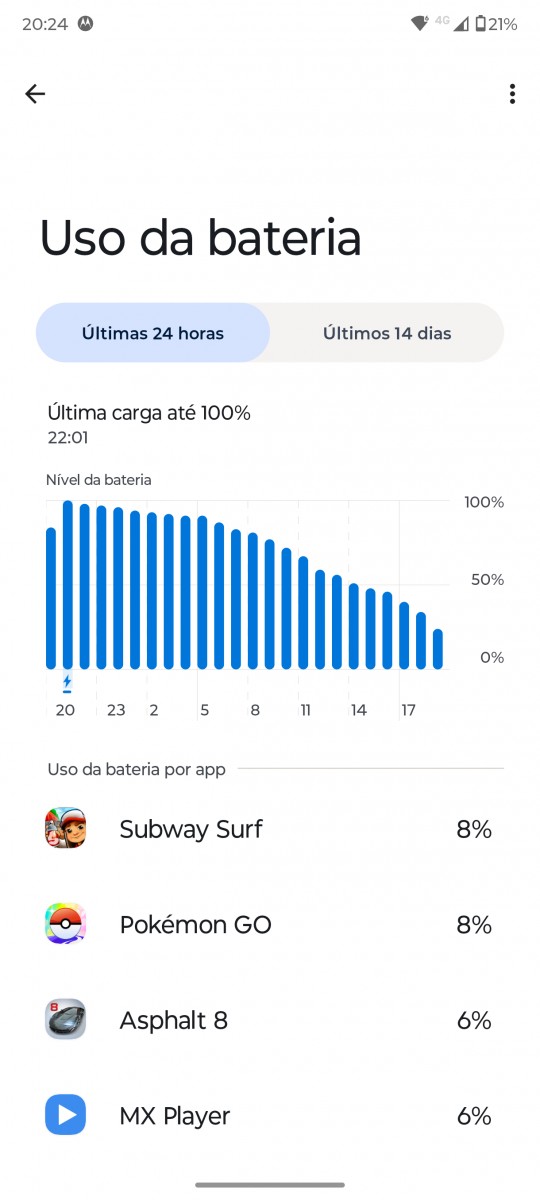This screenshot has height=1200, width=540.
Task: Open Subway Surf battery usage details
Action: point(270,829)
